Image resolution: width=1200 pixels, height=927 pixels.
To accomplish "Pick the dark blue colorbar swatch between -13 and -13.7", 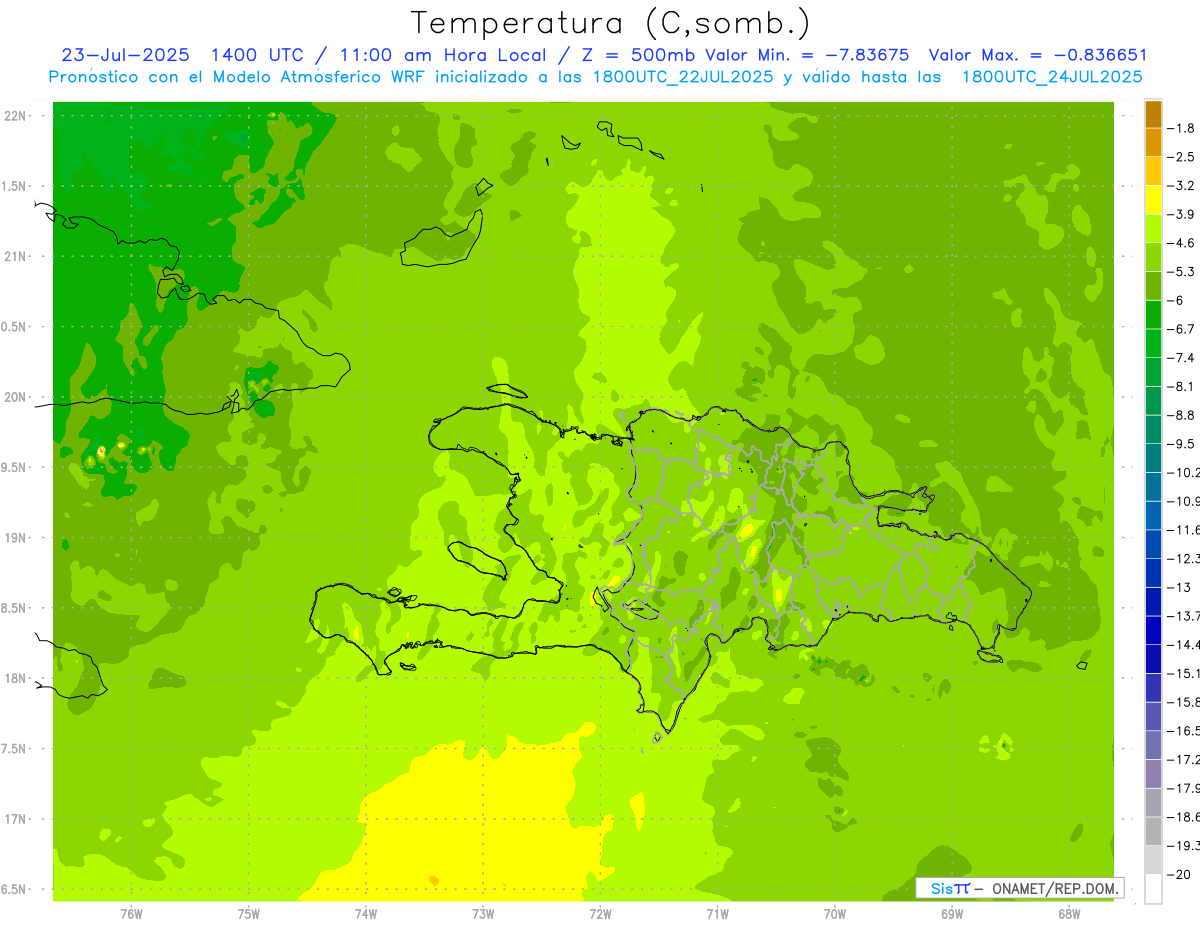I will [1153, 602].
